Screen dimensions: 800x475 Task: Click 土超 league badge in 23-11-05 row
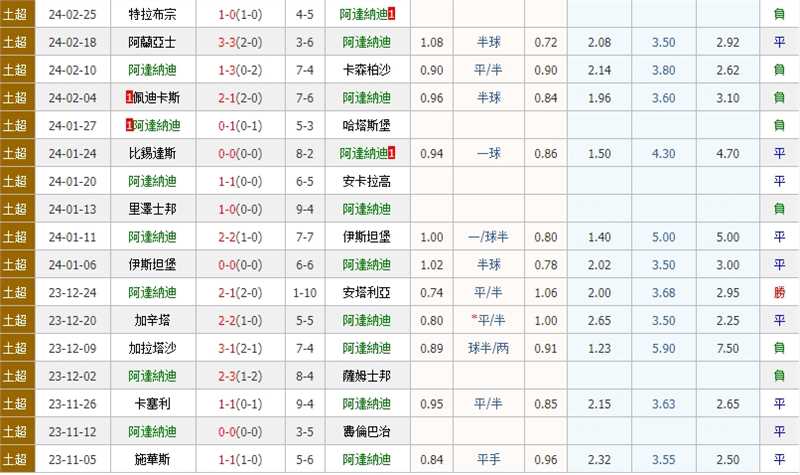point(15,460)
